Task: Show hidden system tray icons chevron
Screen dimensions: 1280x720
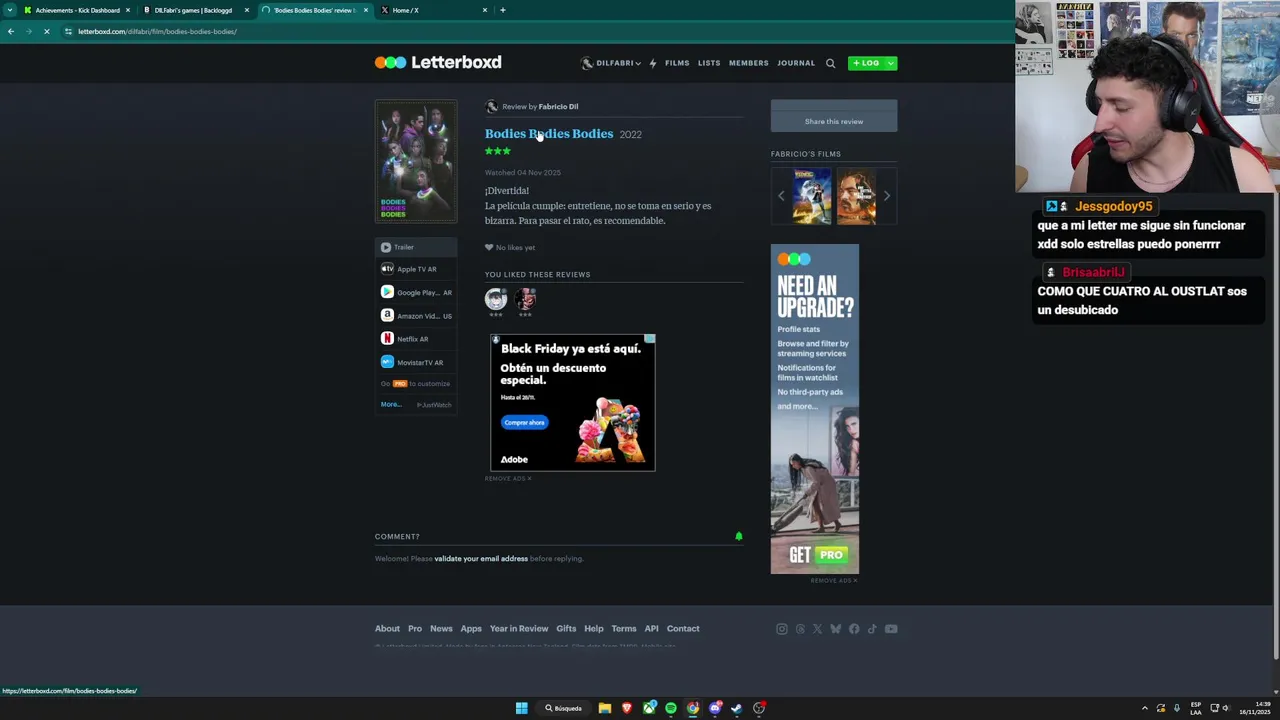Action: [1145, 708]
